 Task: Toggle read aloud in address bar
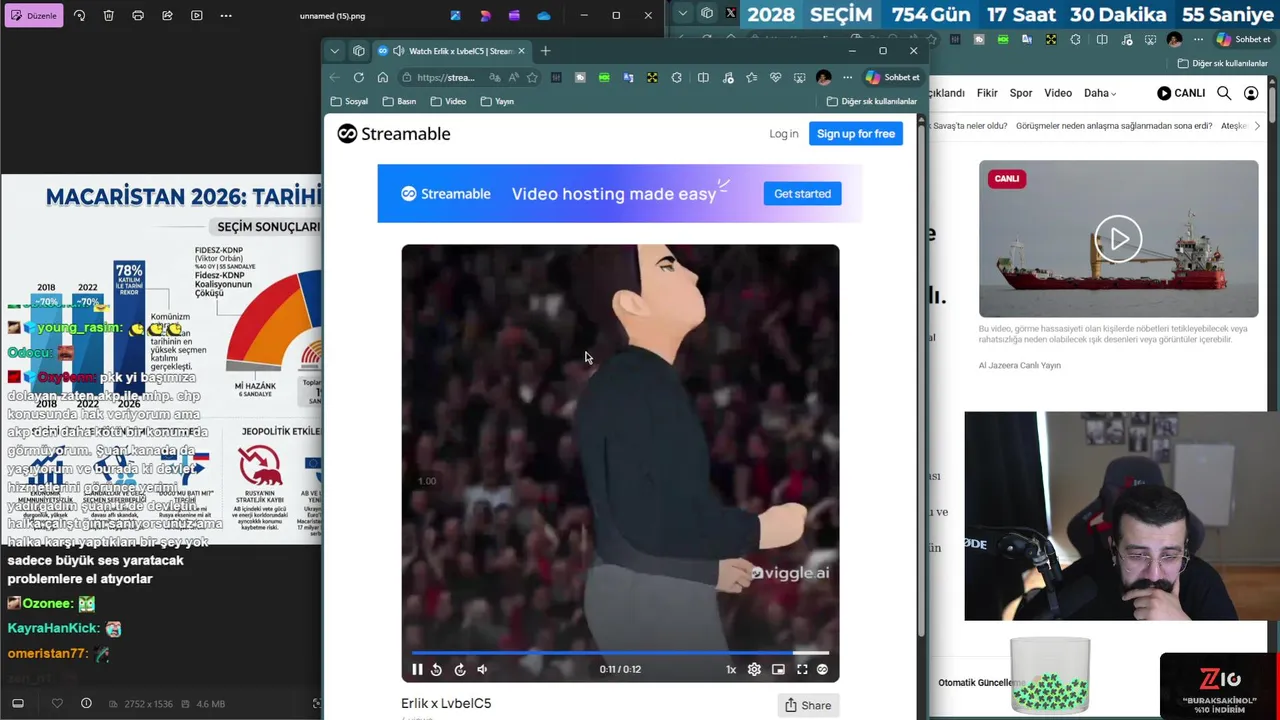point(513,78)
